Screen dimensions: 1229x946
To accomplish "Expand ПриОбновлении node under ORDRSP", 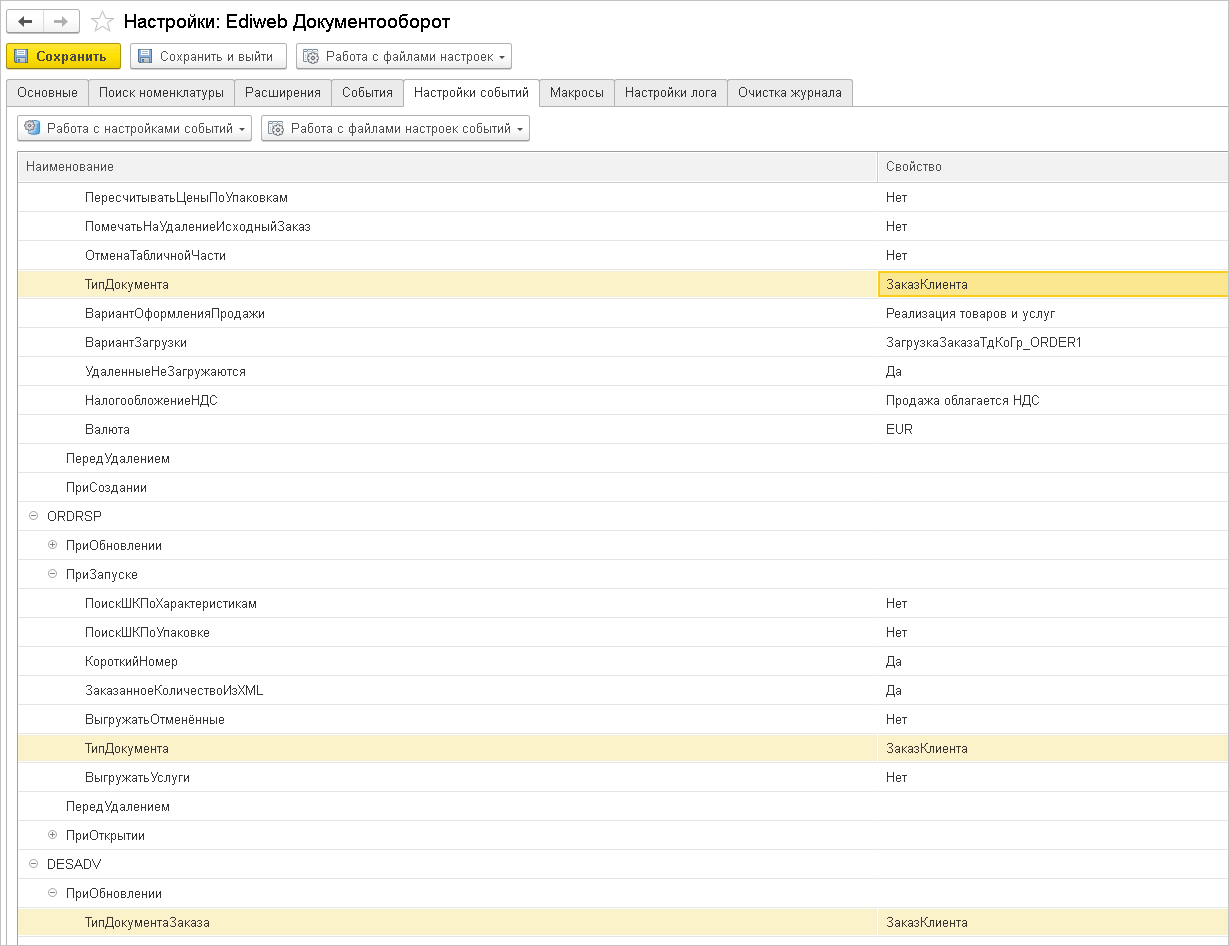I will tap(53, 545).
